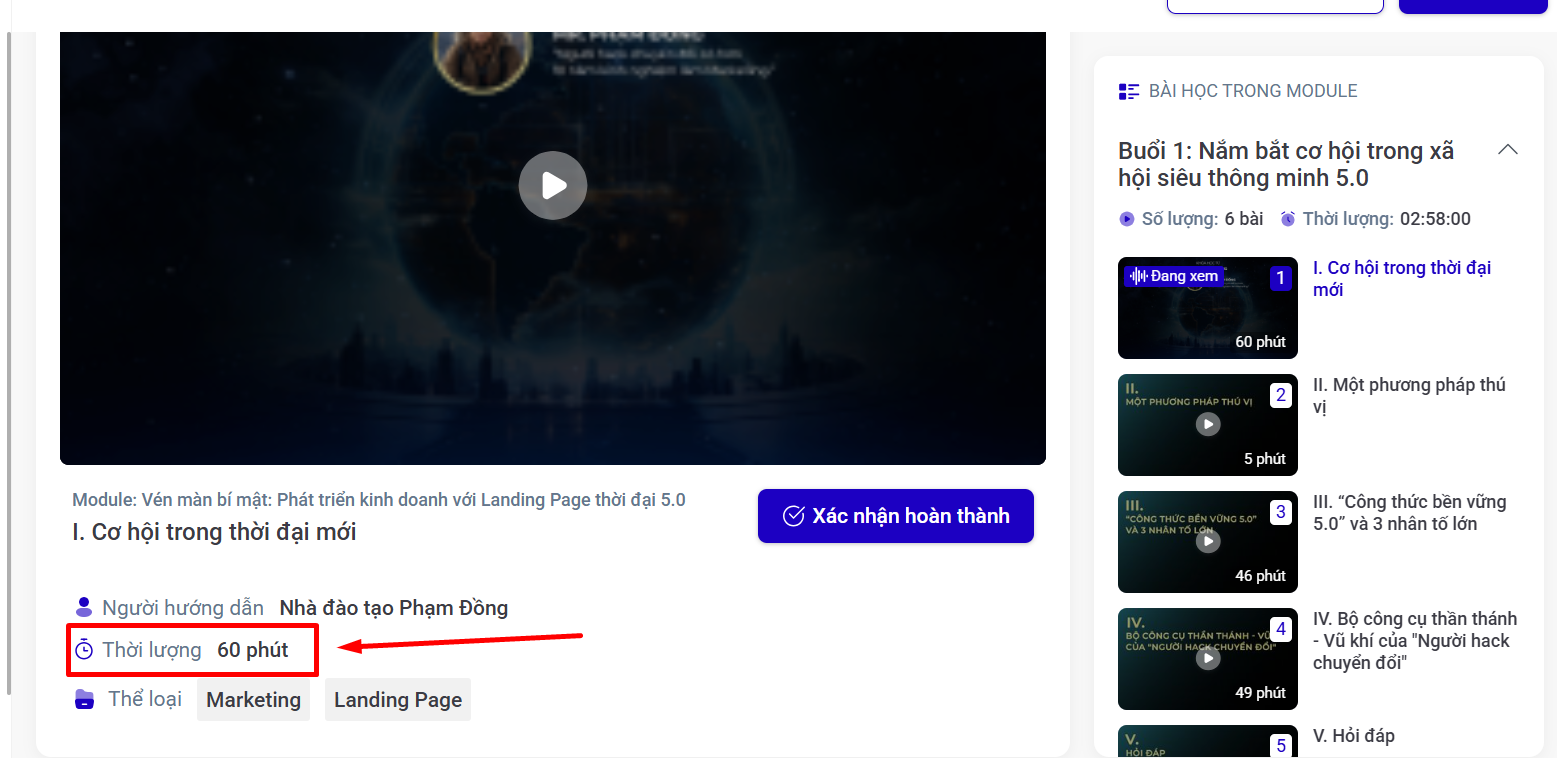Click the play icon on lesson 3 thumbnail
The image size is (1557, 758).
pos(1208,541)
